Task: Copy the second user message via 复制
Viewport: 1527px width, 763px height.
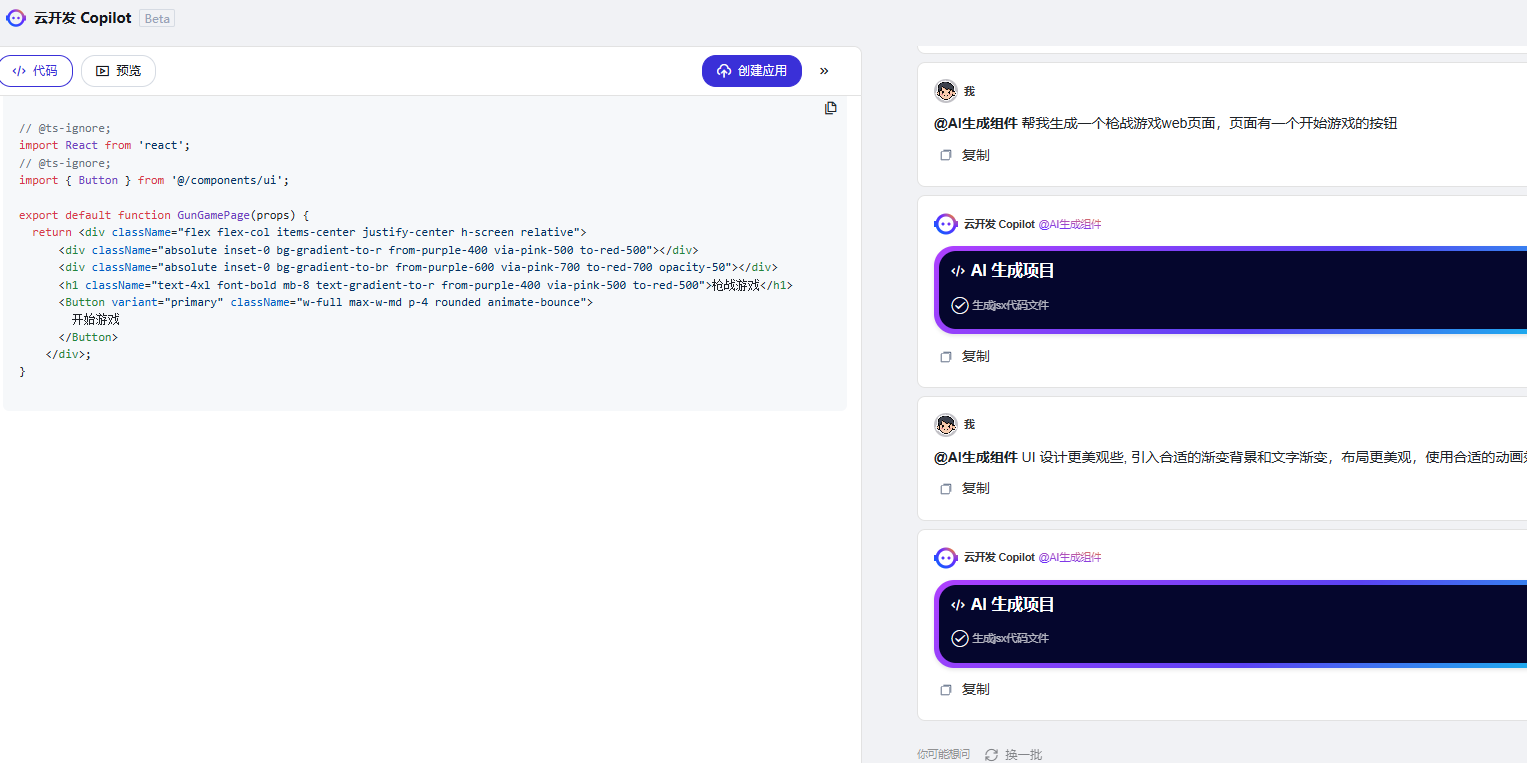Action: (965, 488)
